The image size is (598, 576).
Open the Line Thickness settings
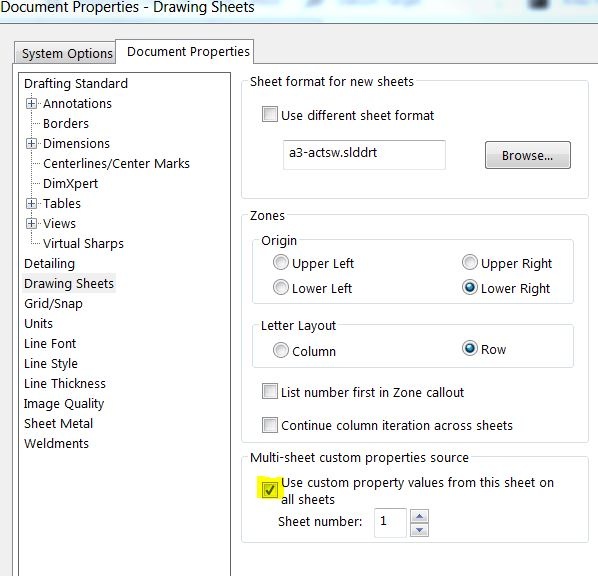65,383
